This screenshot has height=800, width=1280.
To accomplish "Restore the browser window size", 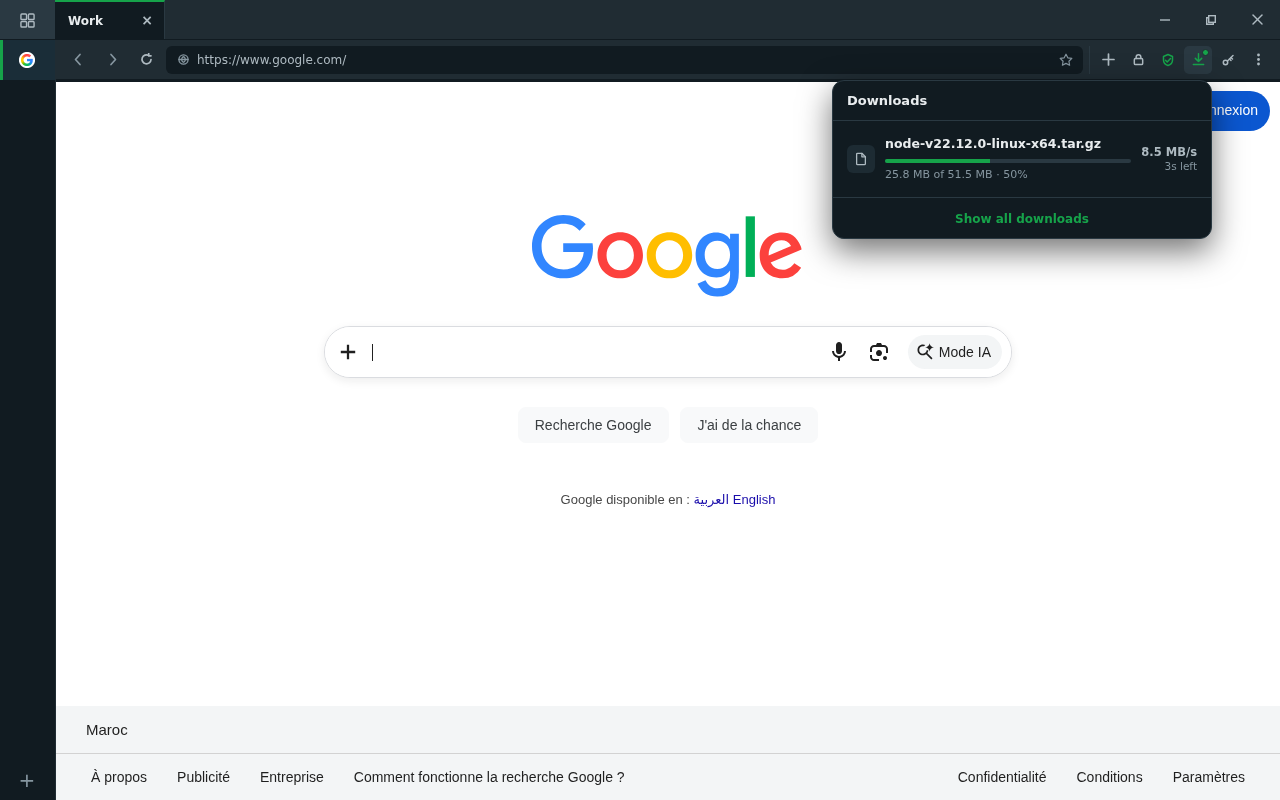I will (1211, 20).
